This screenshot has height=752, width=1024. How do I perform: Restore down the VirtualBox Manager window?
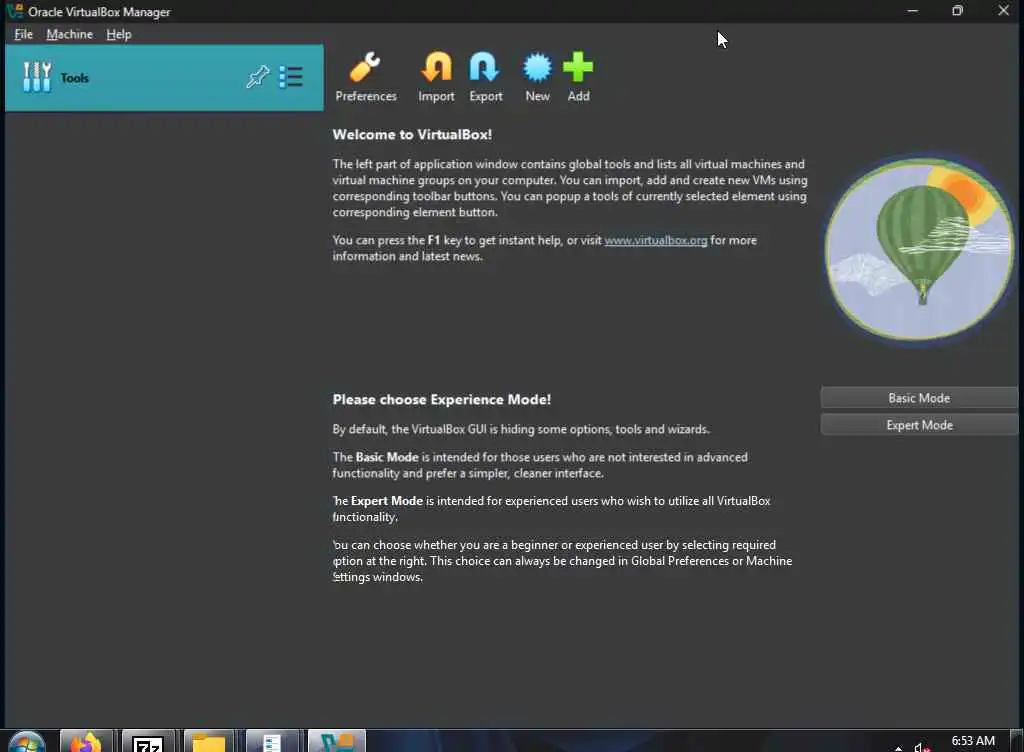click(957, 10)
